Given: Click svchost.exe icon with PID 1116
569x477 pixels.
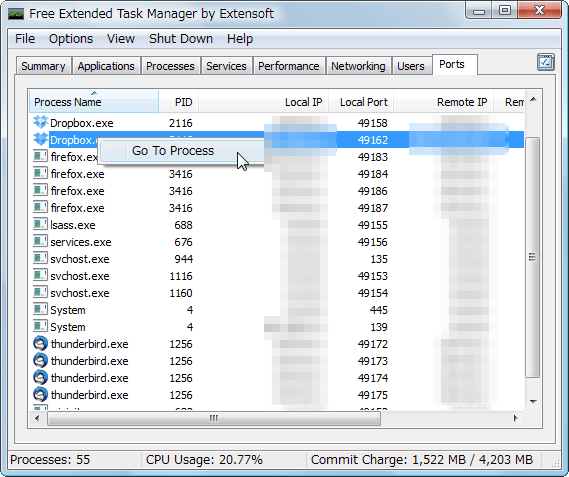Looking at the screenshot, I should click(40, 276).
